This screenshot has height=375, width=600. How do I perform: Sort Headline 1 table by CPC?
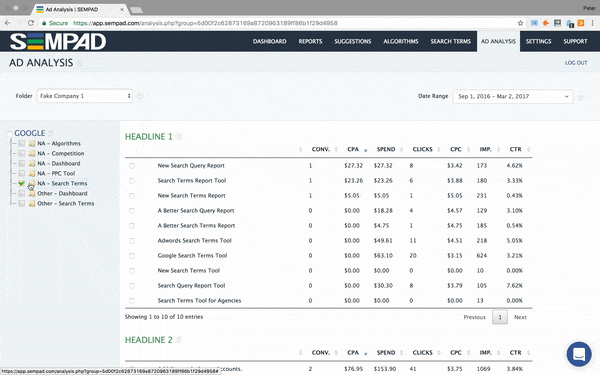click(x=456, y=149)
